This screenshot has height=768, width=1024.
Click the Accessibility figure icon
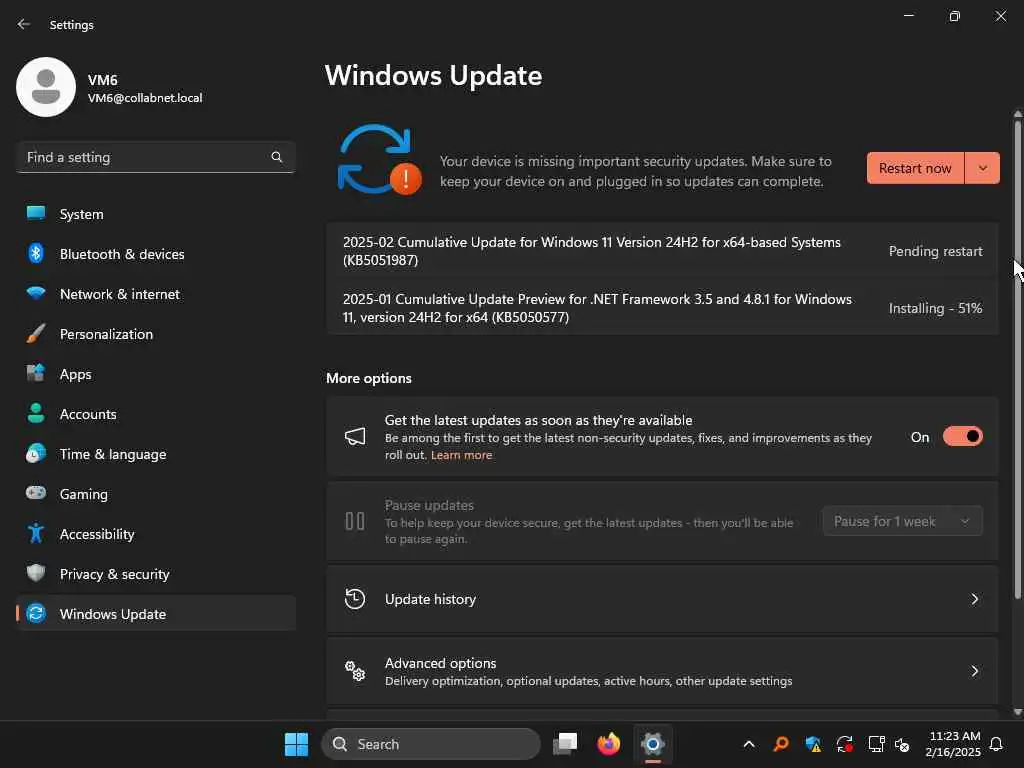(x=36, y=534)
